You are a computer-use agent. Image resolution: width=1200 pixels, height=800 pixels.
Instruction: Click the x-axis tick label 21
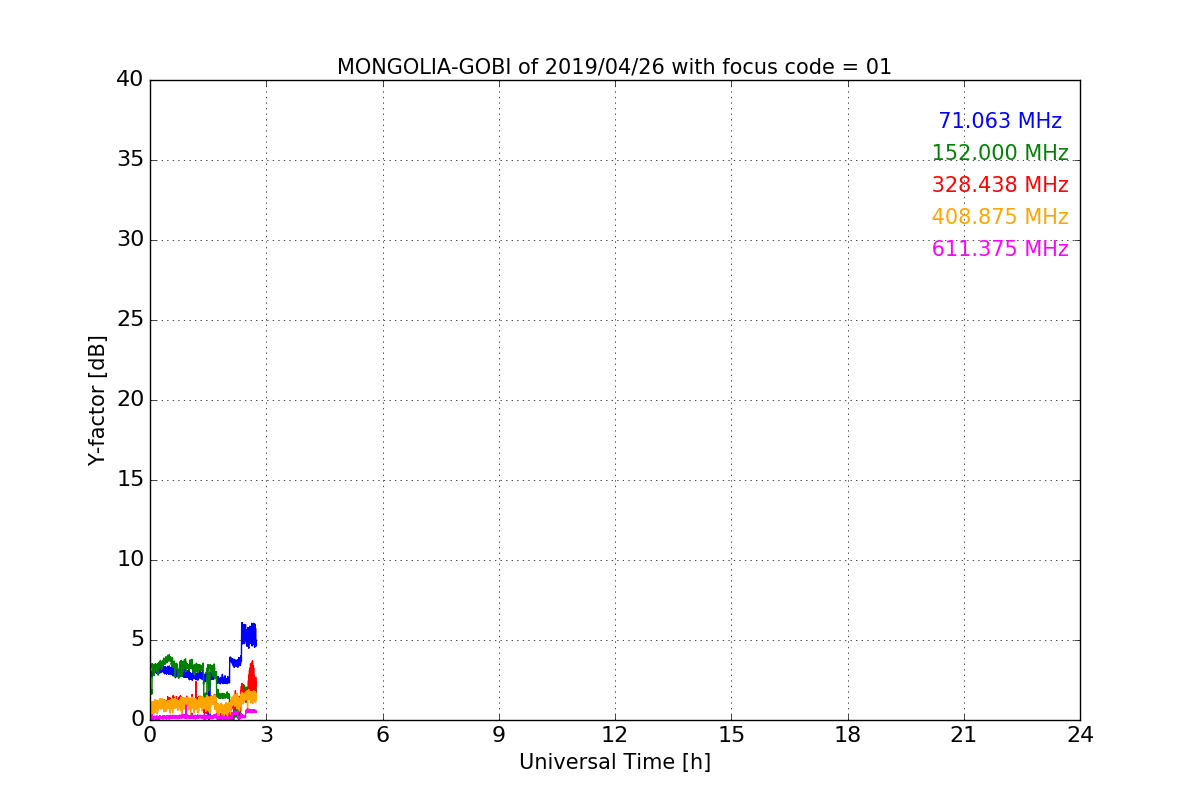[x=964, y=735]
